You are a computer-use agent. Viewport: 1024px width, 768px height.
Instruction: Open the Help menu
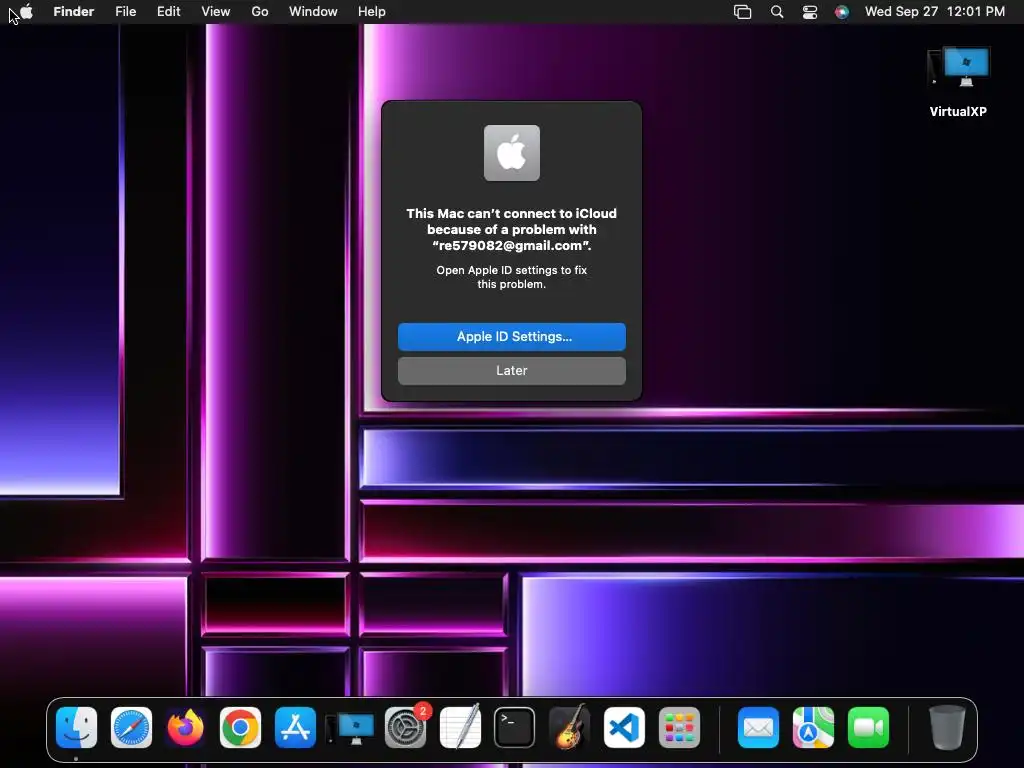click(x=372, y=12)
